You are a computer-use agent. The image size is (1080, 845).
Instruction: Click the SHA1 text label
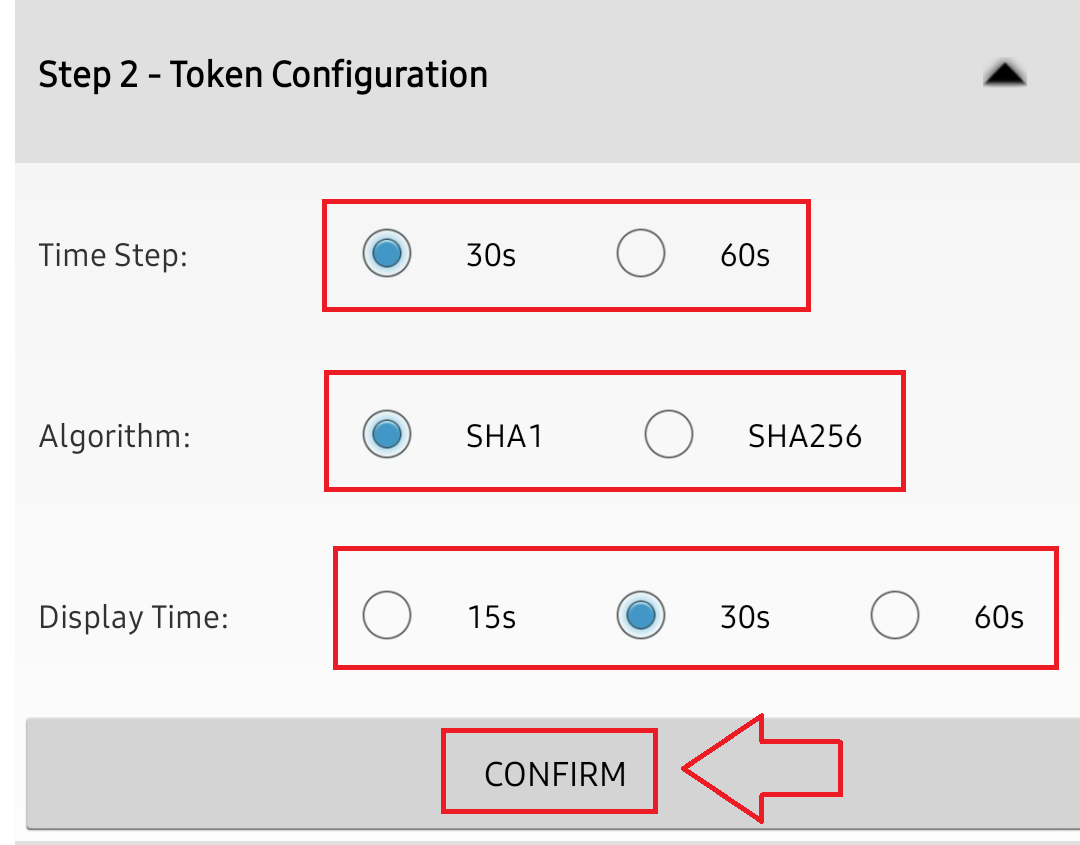(x=504, y=437)
